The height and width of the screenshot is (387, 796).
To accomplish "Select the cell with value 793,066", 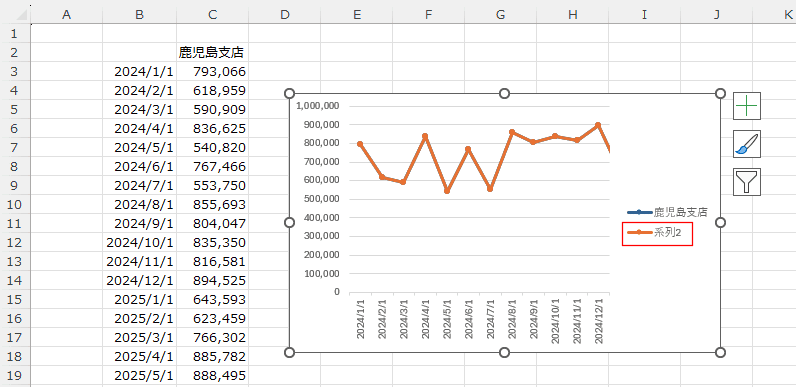I will pos(212,72).
